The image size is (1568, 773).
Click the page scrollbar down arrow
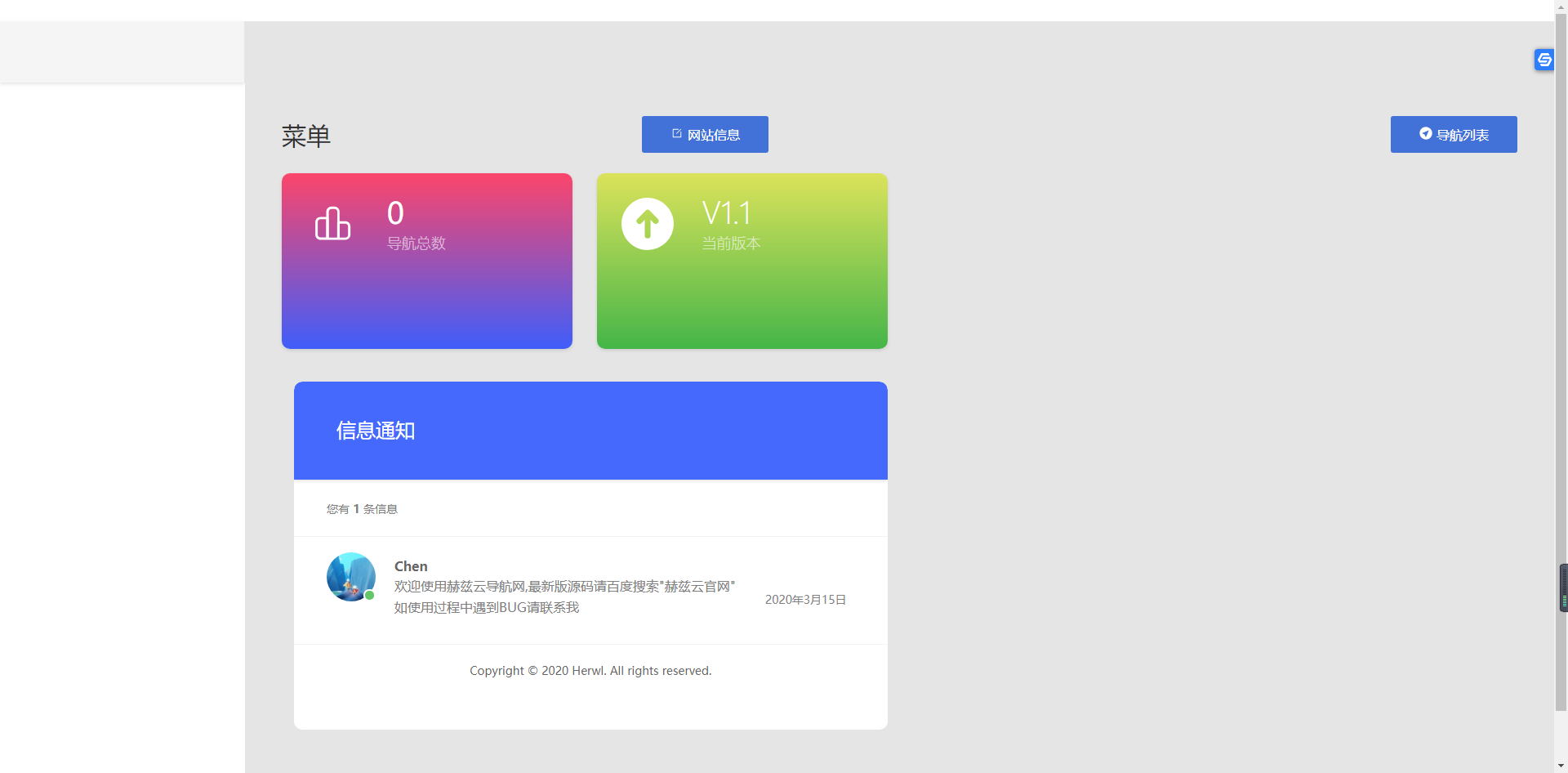pos(1561,766)
